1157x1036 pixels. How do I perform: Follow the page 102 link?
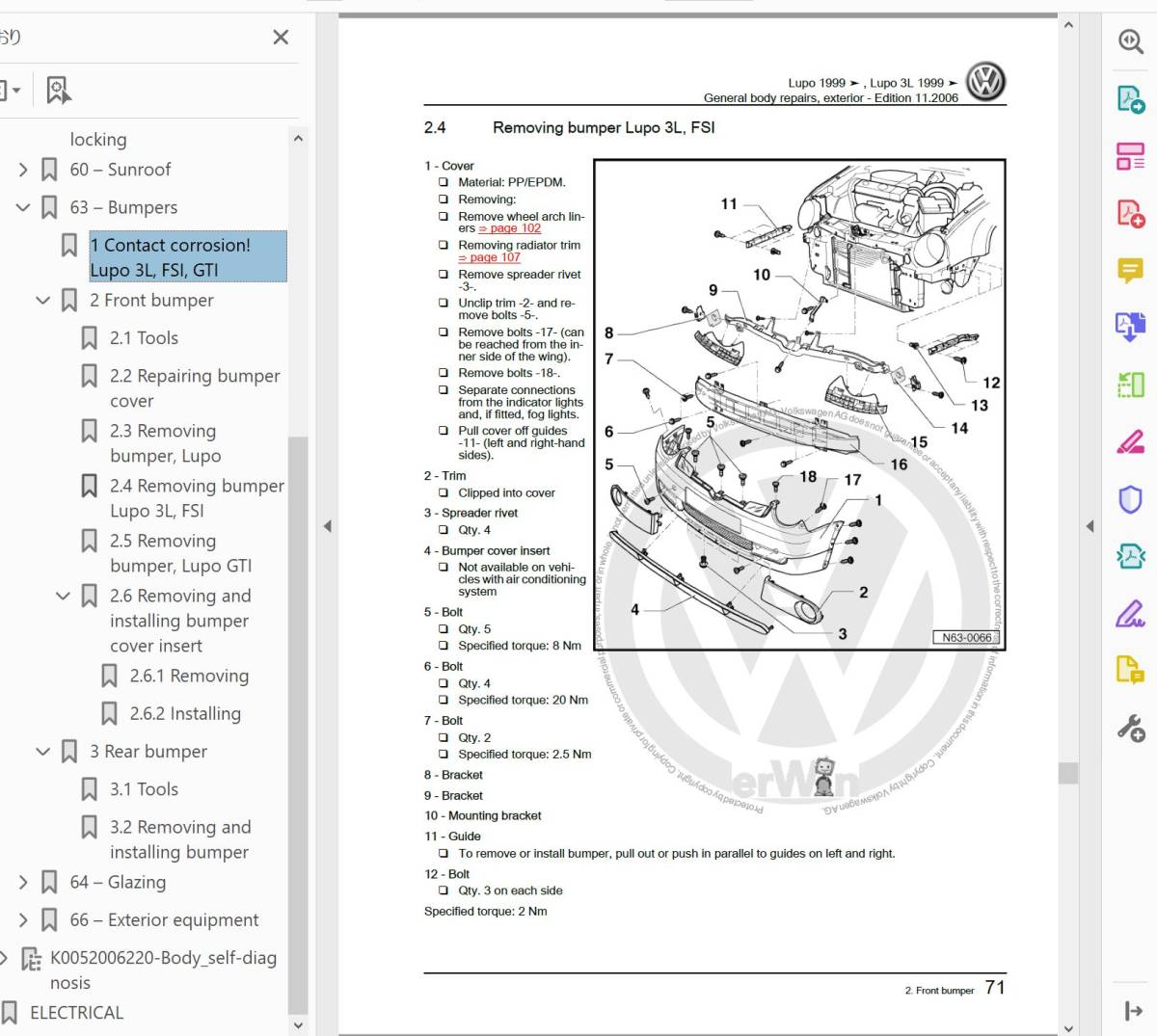510,228
